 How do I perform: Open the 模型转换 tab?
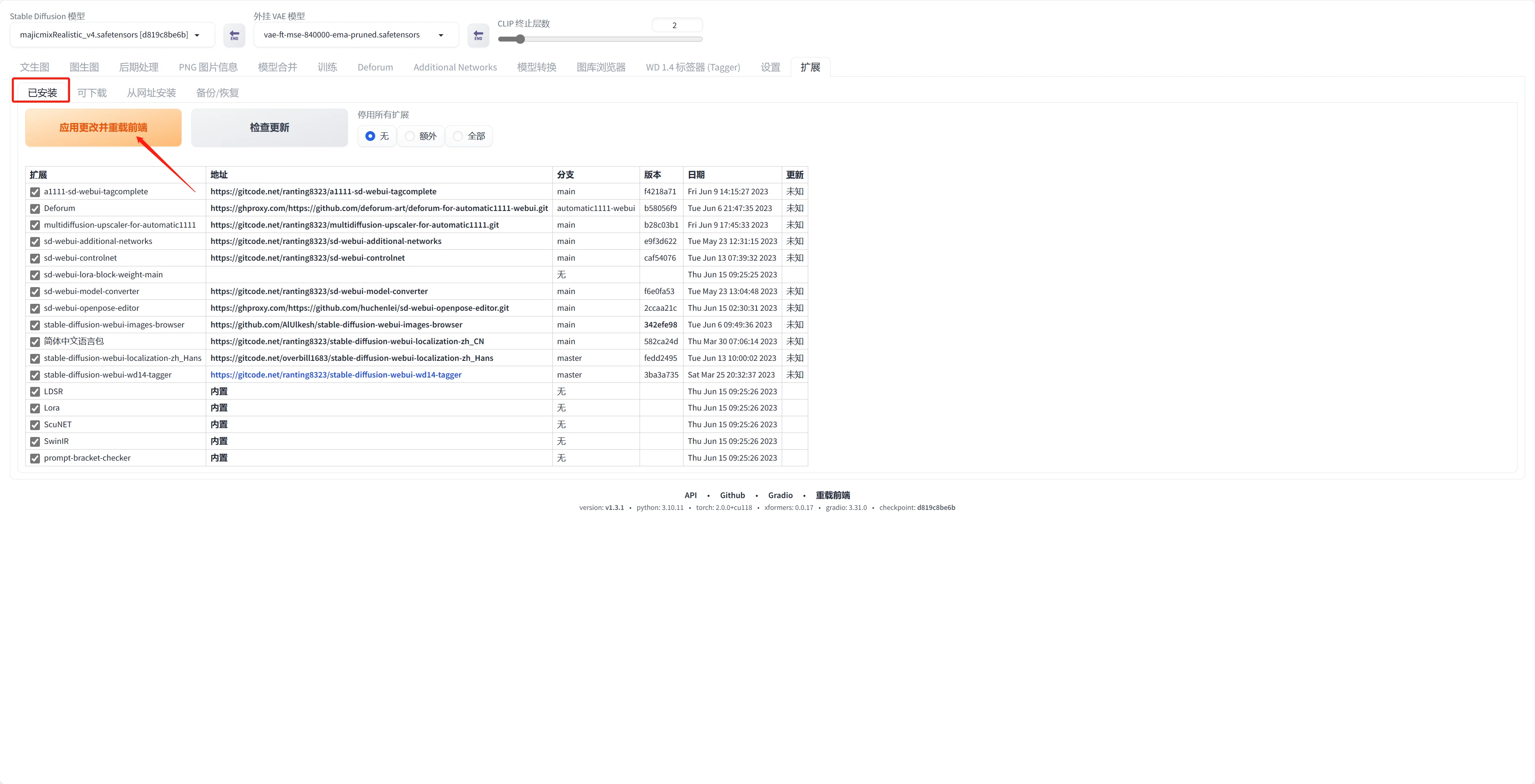(x=536, y=67)
